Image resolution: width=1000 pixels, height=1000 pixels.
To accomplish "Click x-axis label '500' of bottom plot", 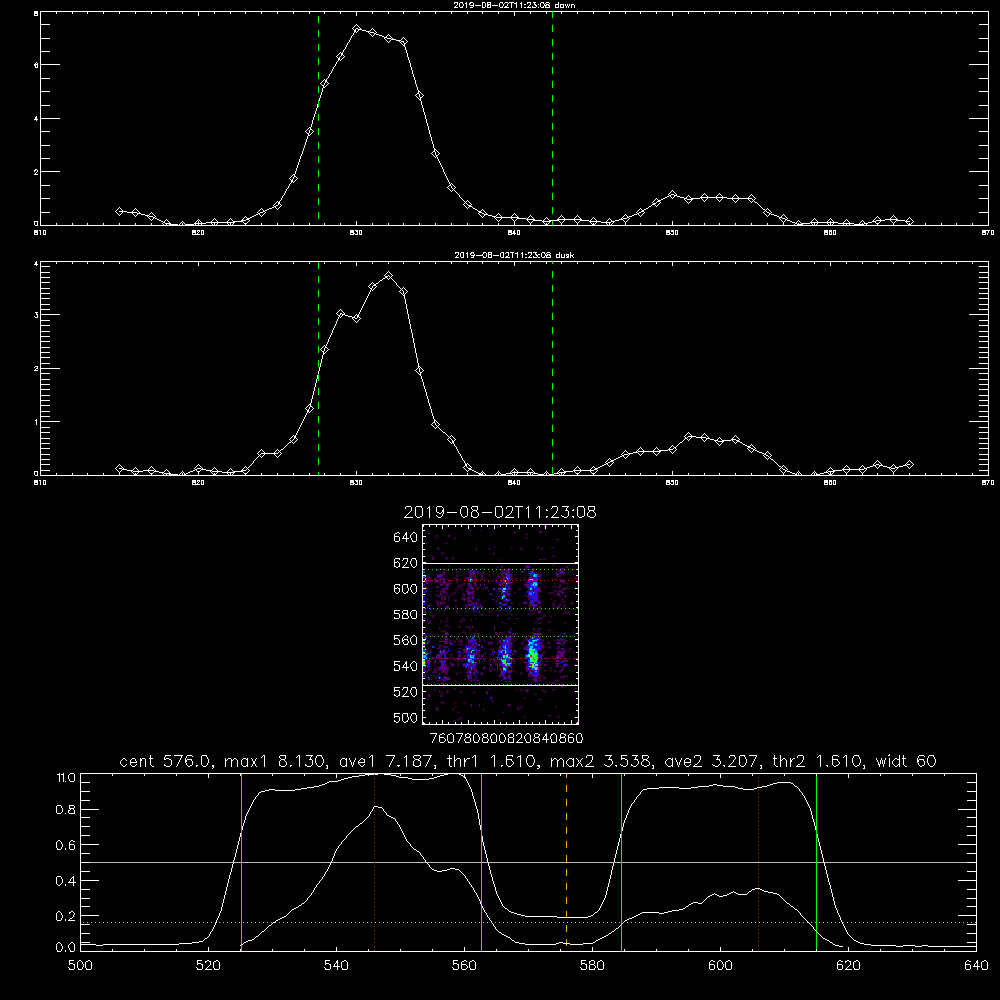I will (x=80, y=966).
